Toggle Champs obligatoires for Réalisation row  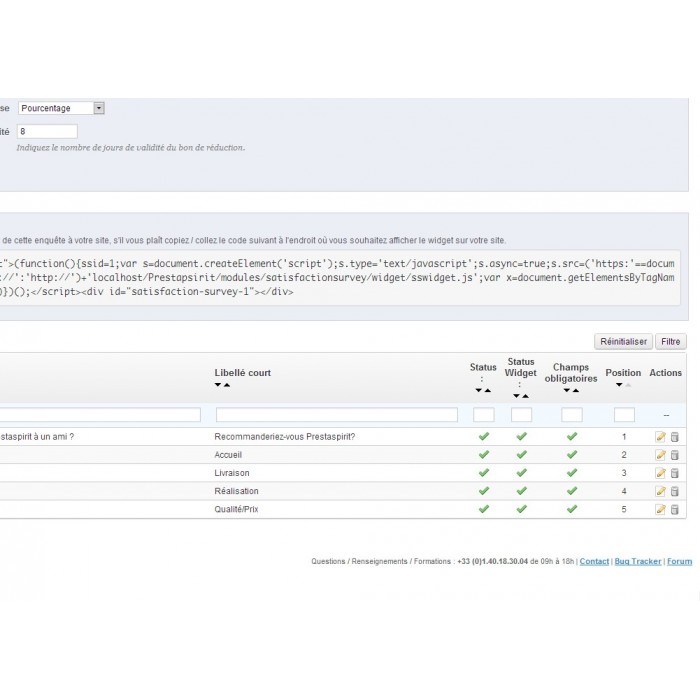[x=572, y=491]
